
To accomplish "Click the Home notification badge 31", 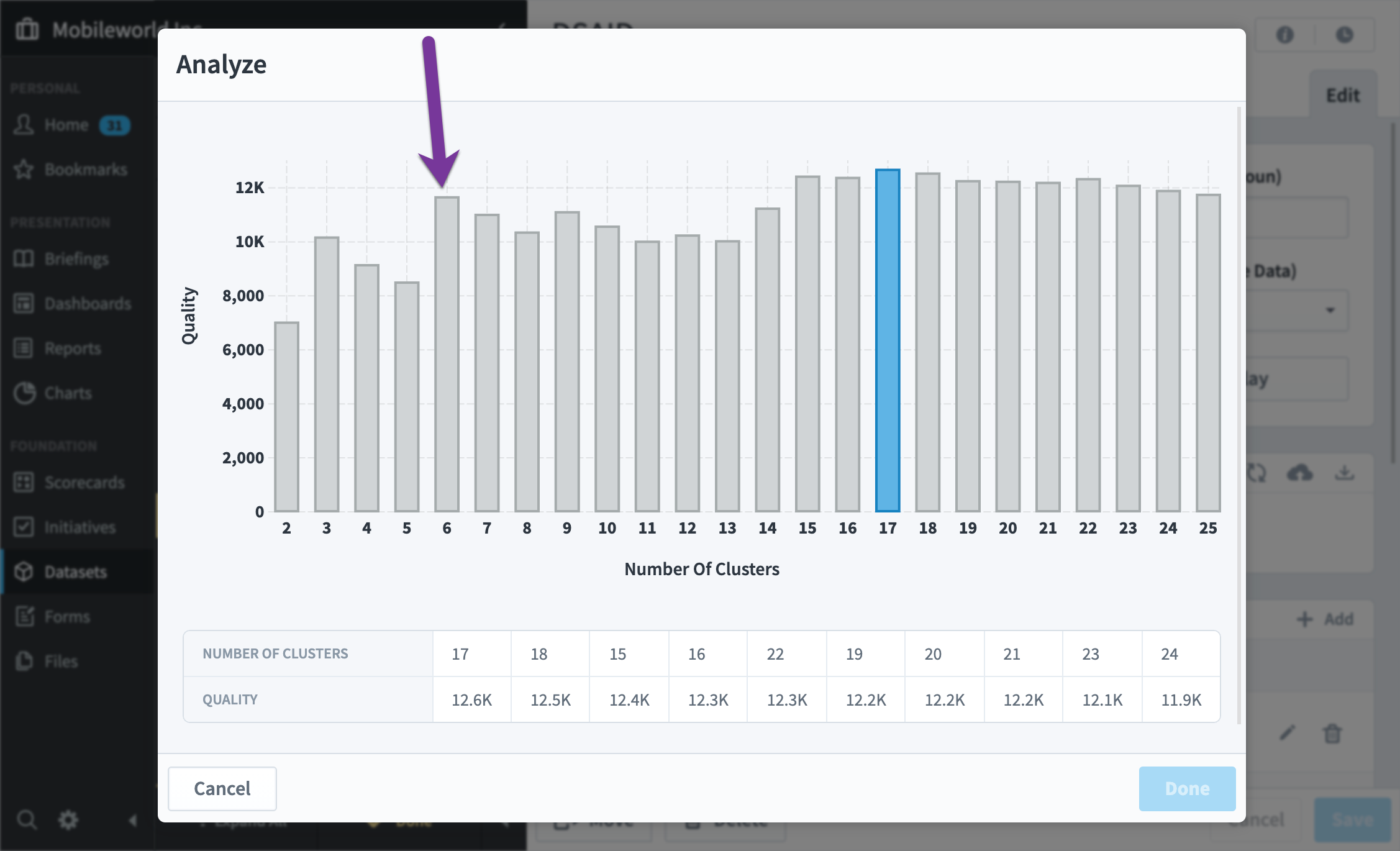I will click(115, 125).
